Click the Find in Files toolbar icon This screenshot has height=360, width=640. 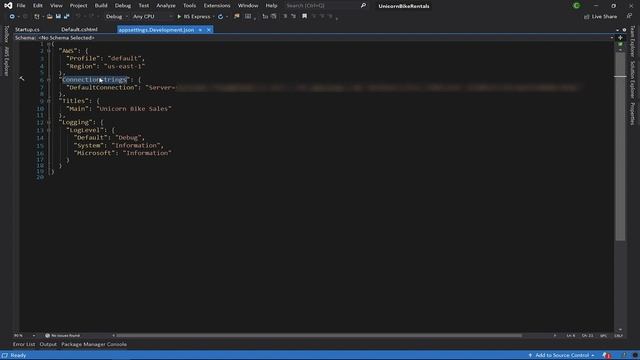tap(237, 17)
